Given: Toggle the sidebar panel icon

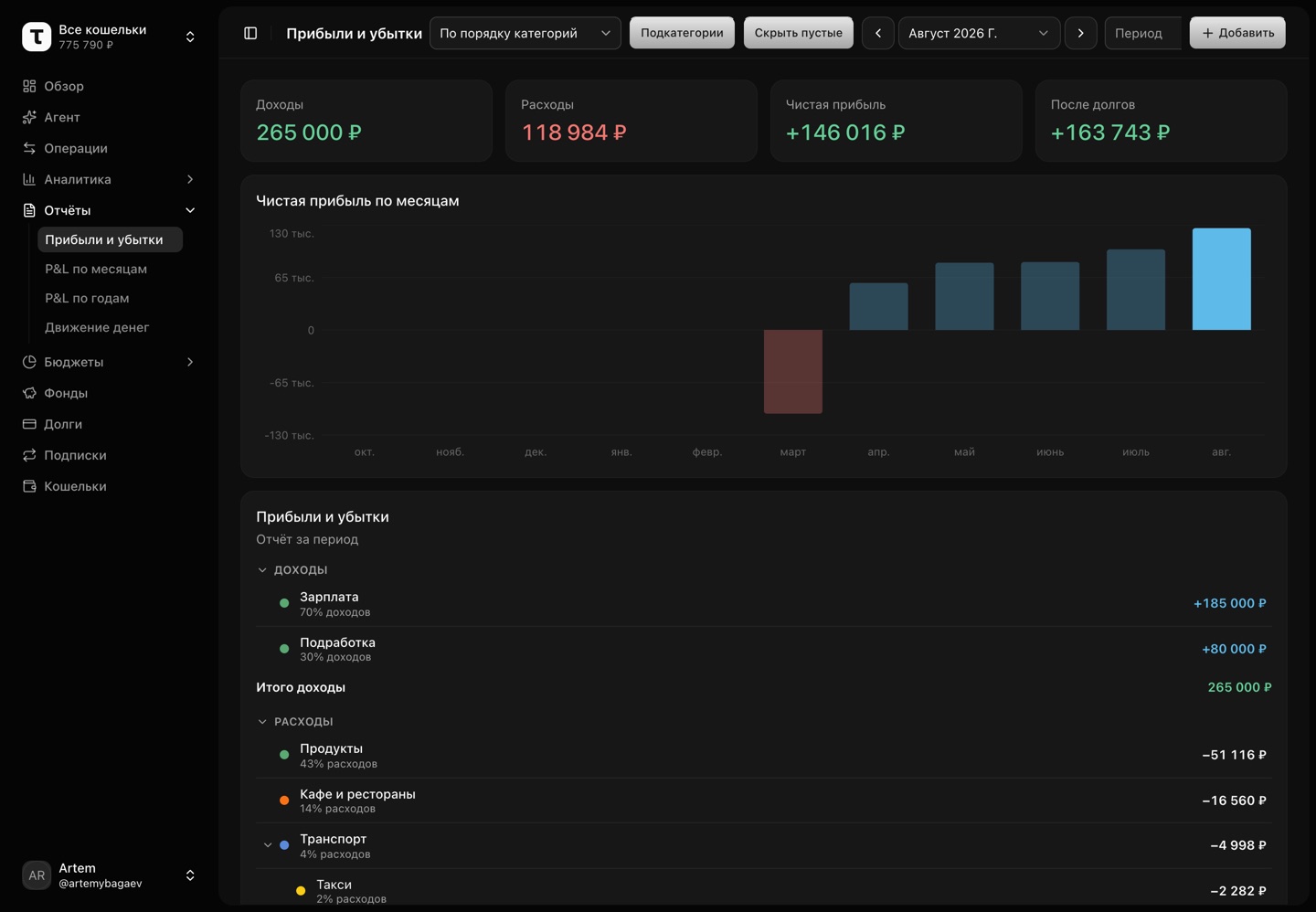Looking at the screenshot, I should (250, 33).
